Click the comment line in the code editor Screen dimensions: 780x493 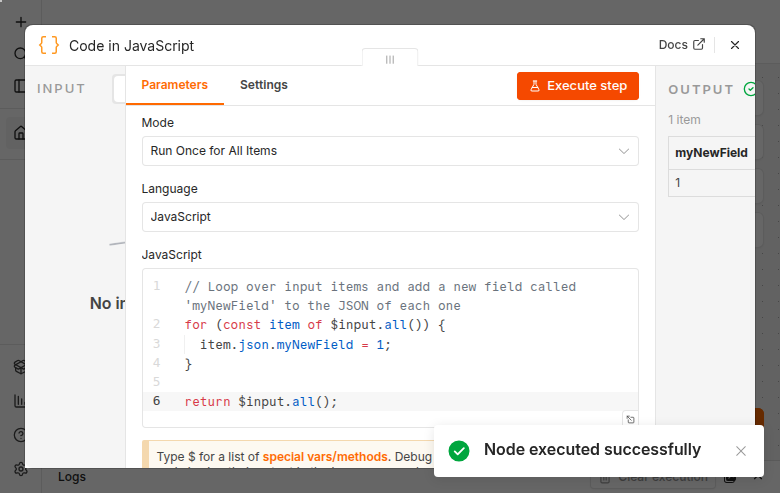[380, 296]
